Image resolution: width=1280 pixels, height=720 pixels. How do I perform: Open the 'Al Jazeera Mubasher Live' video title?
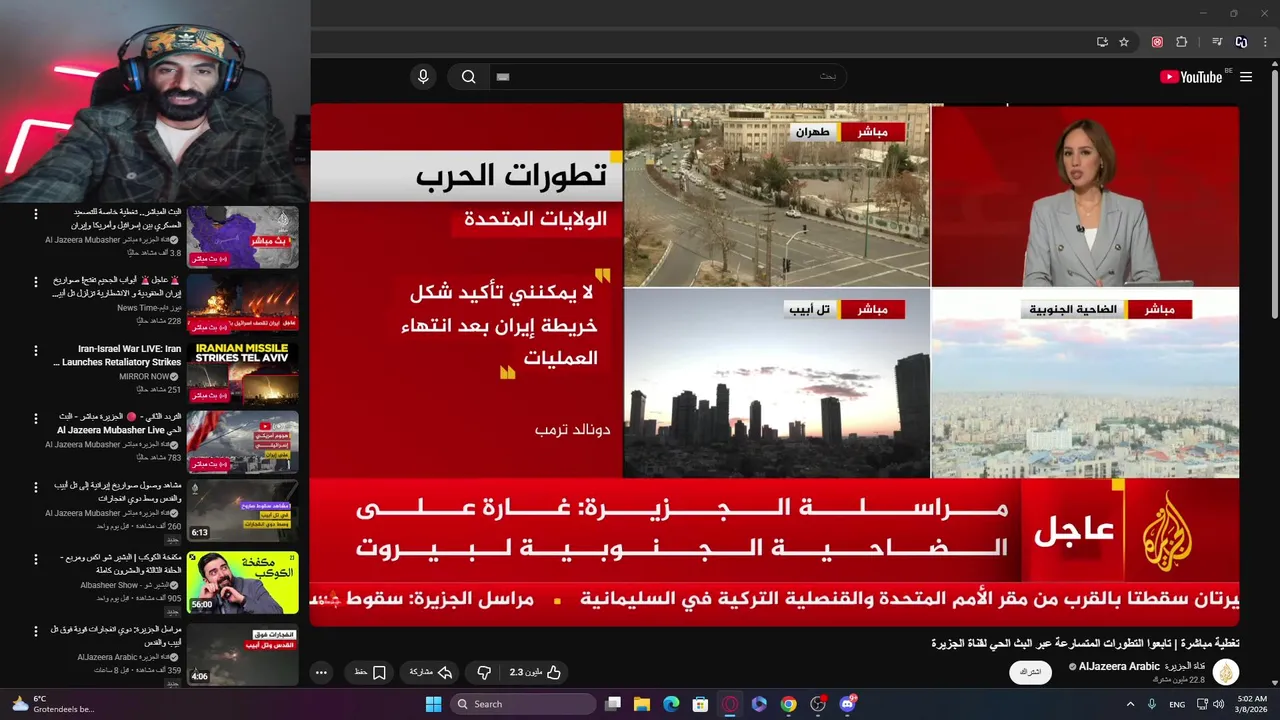point(119,423)
